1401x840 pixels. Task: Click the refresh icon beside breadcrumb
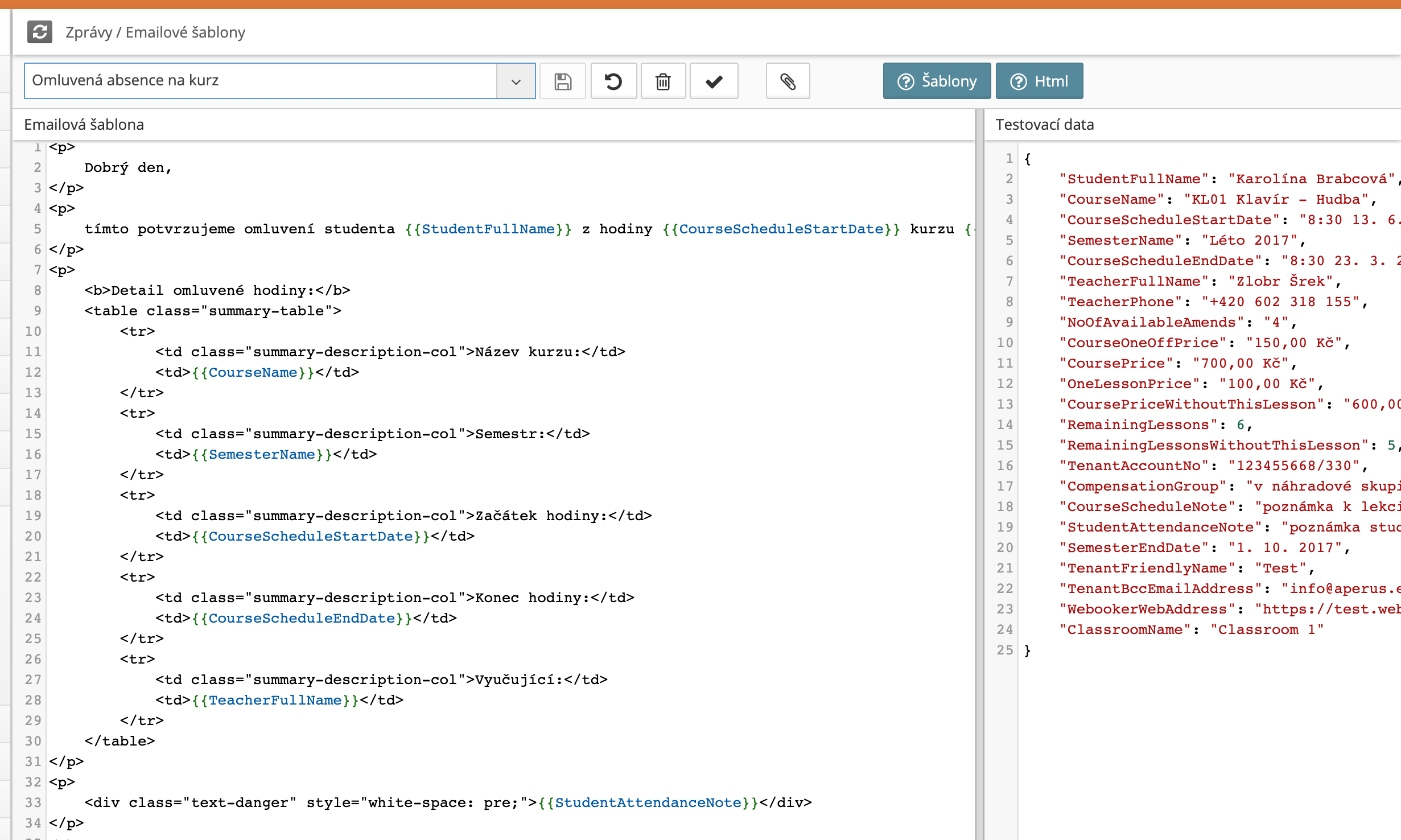40,32
